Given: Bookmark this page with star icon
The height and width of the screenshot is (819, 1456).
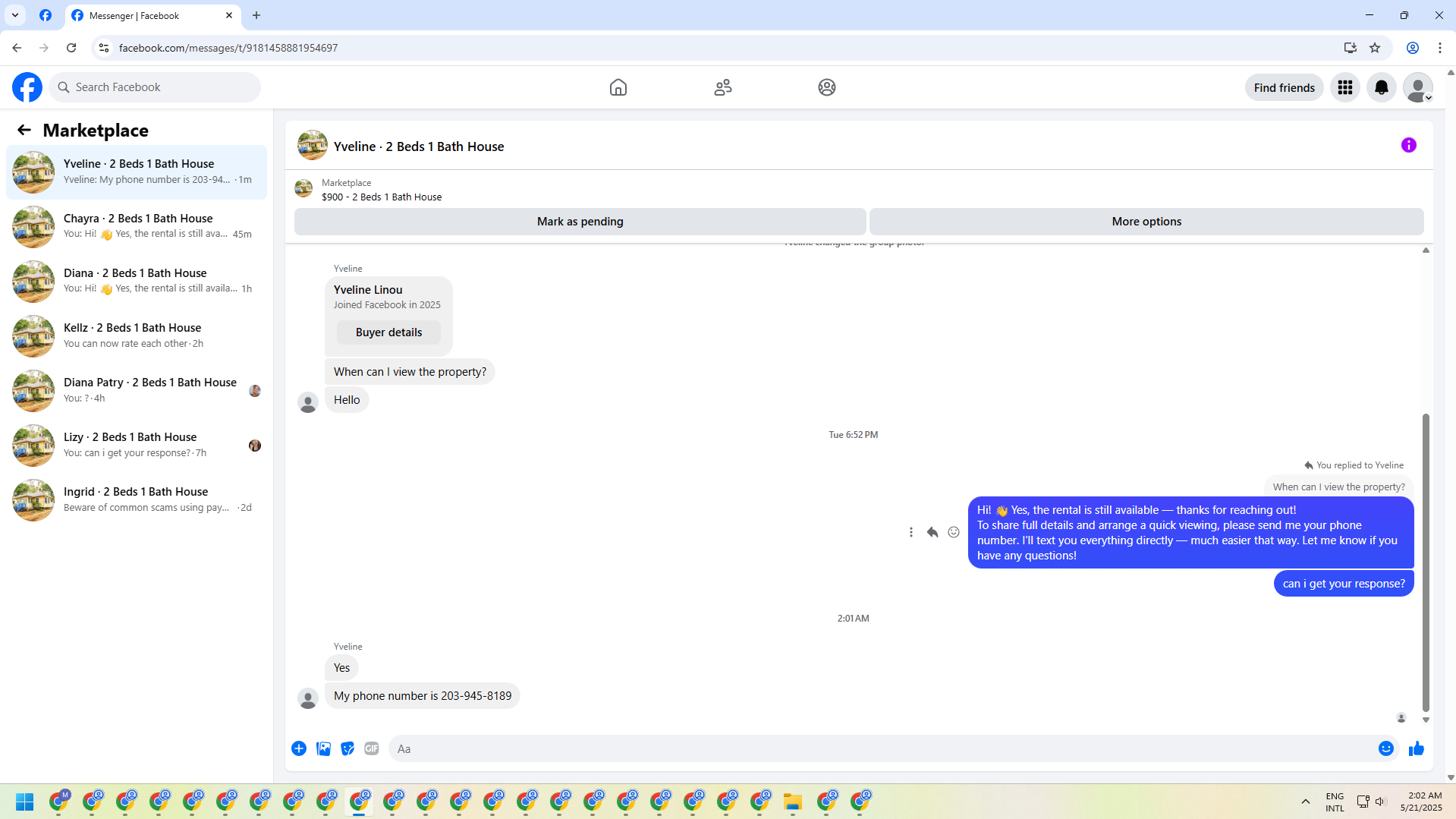Looking at the screenshot, I should coord(1375,48).
